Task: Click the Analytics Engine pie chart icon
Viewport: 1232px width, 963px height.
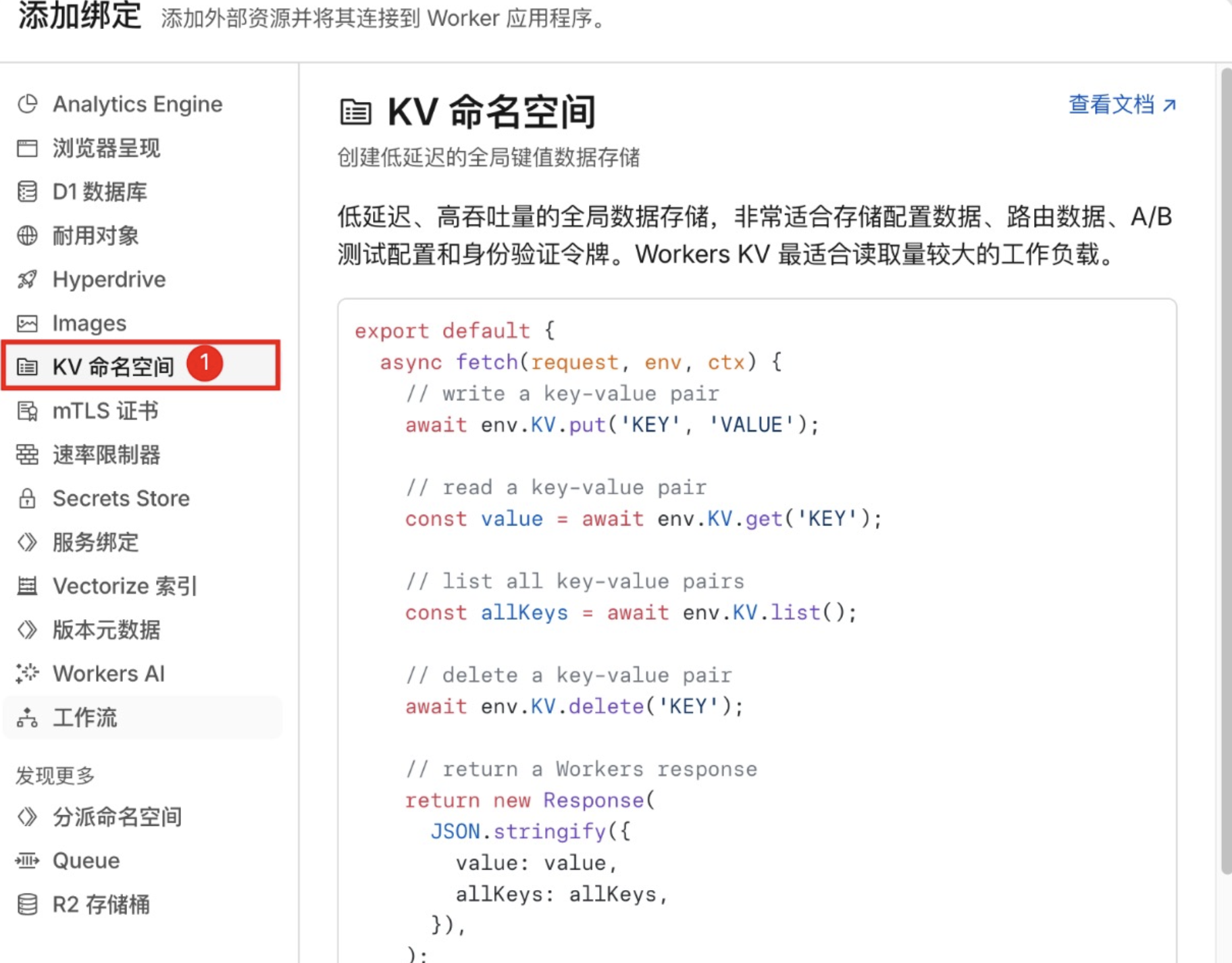Action: 28,104
